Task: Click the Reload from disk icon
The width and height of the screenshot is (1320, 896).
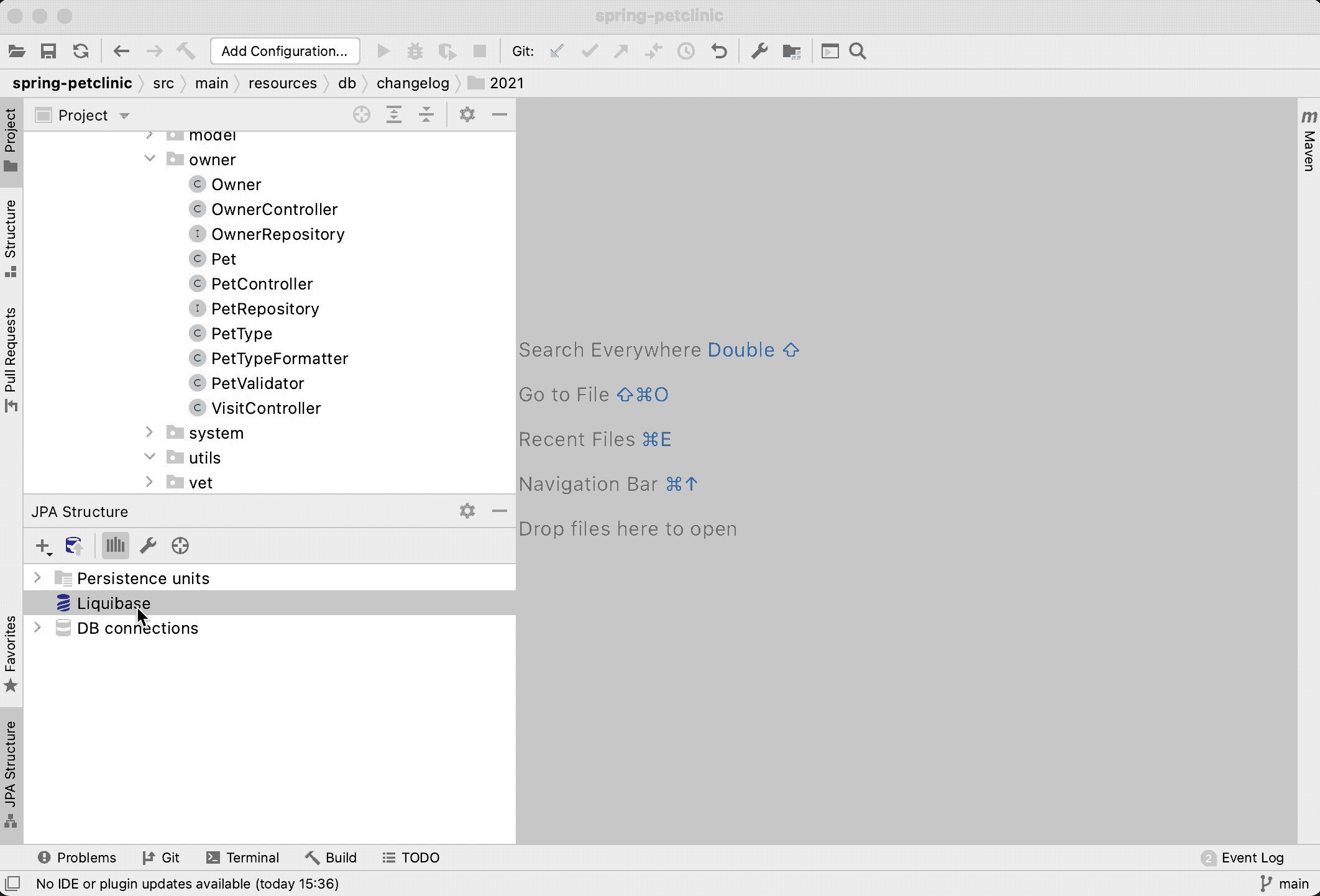Action: click(x=81, y=52)
